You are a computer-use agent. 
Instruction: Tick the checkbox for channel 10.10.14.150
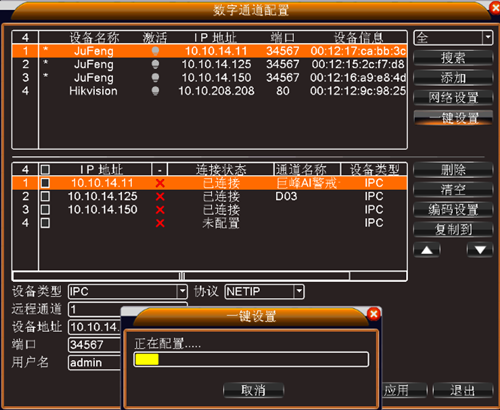45,210
